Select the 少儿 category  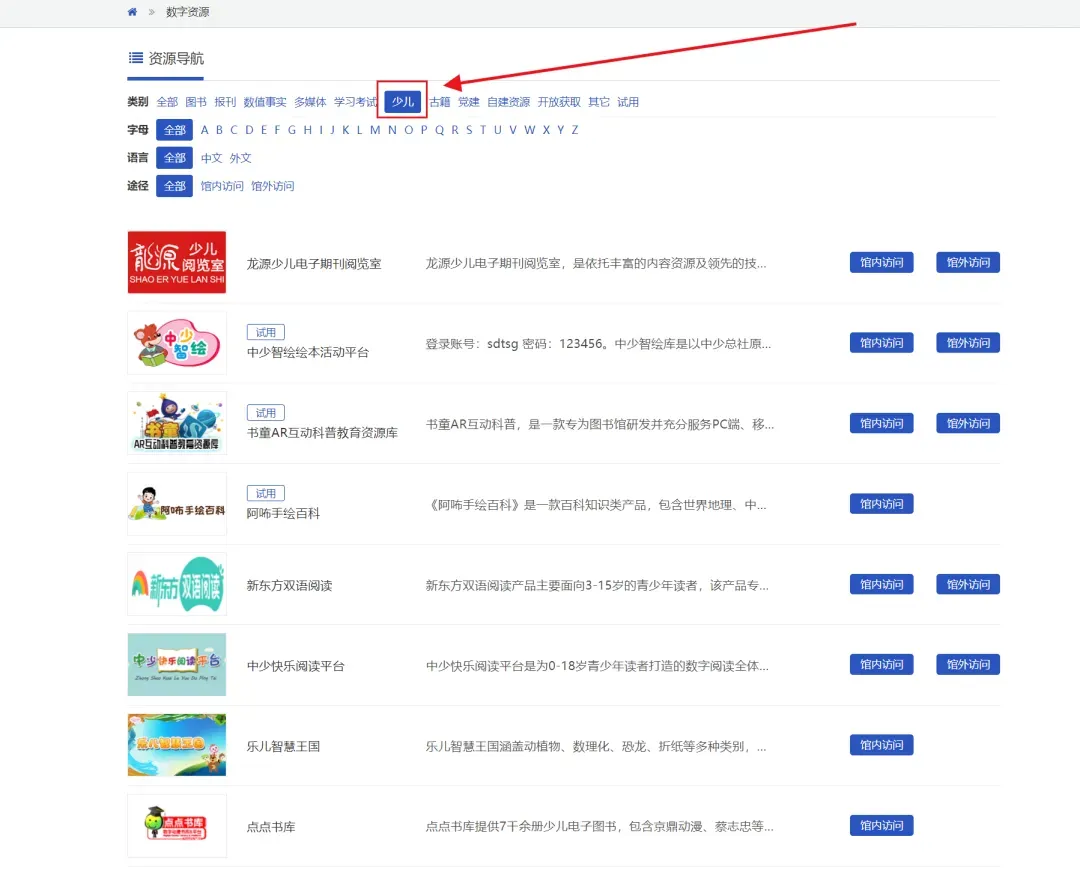[402, 102]
